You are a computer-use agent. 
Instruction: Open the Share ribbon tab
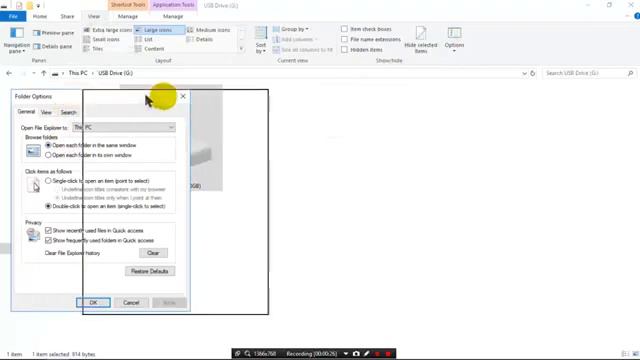tap(67, 16)
